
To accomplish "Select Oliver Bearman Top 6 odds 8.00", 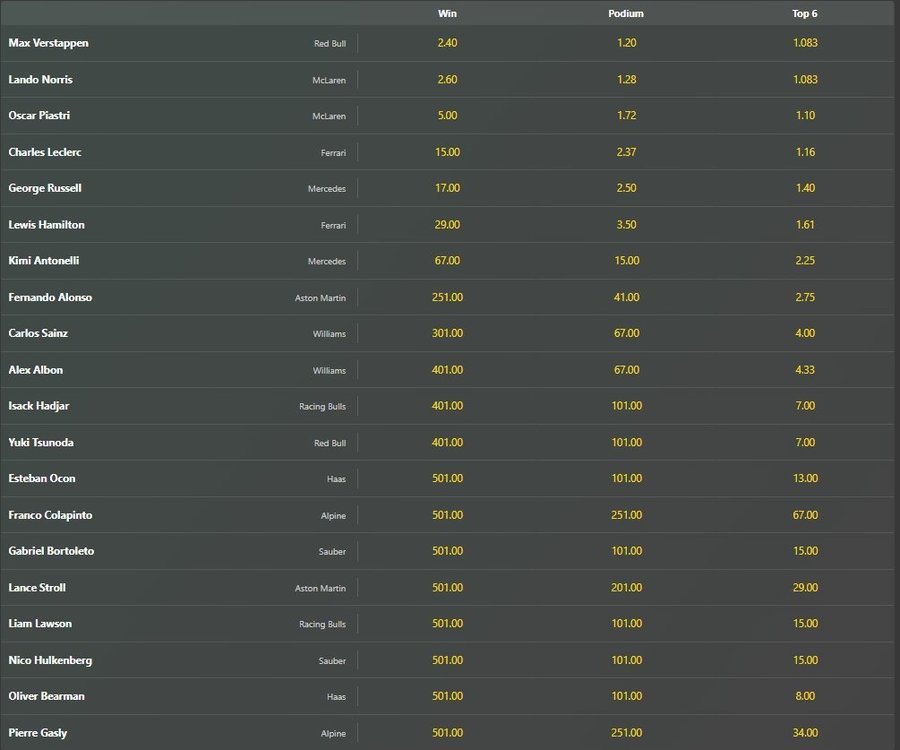I will point(805,696).
